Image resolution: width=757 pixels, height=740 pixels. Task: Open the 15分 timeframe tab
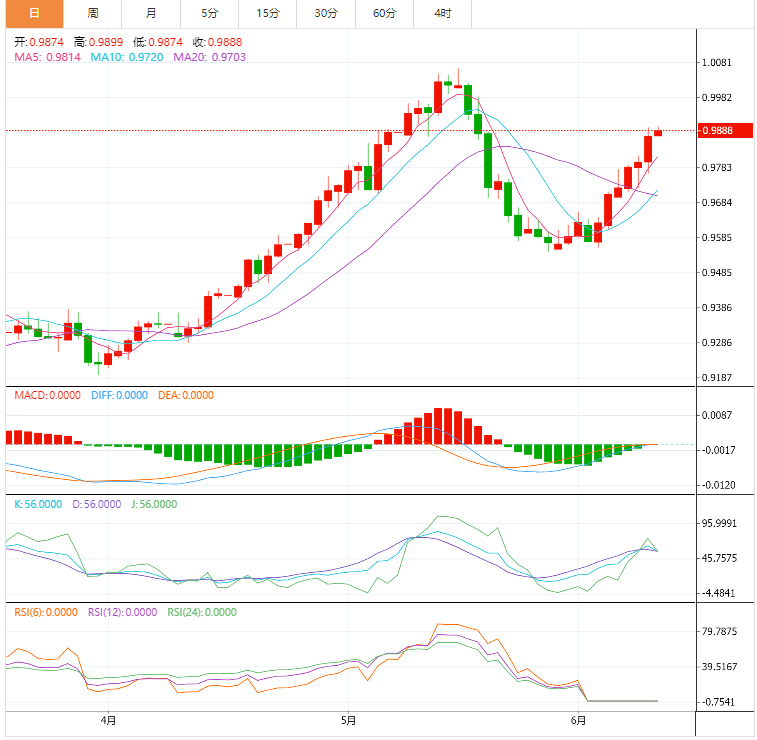(267, 13)
